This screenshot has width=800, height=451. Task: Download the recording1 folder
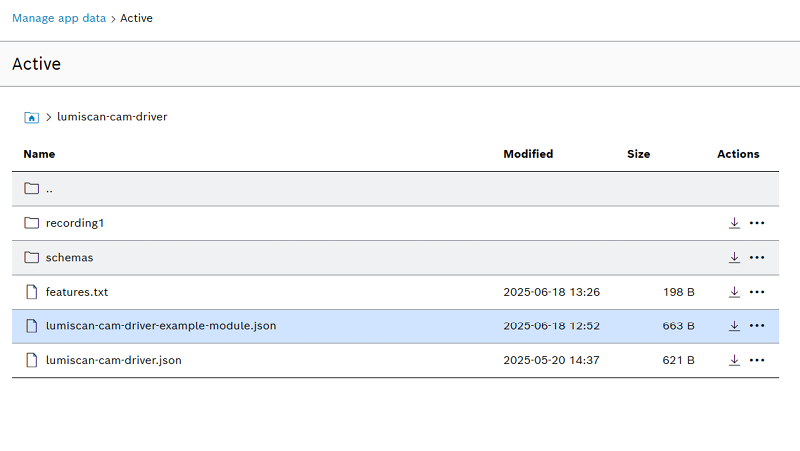pos(734,223)
